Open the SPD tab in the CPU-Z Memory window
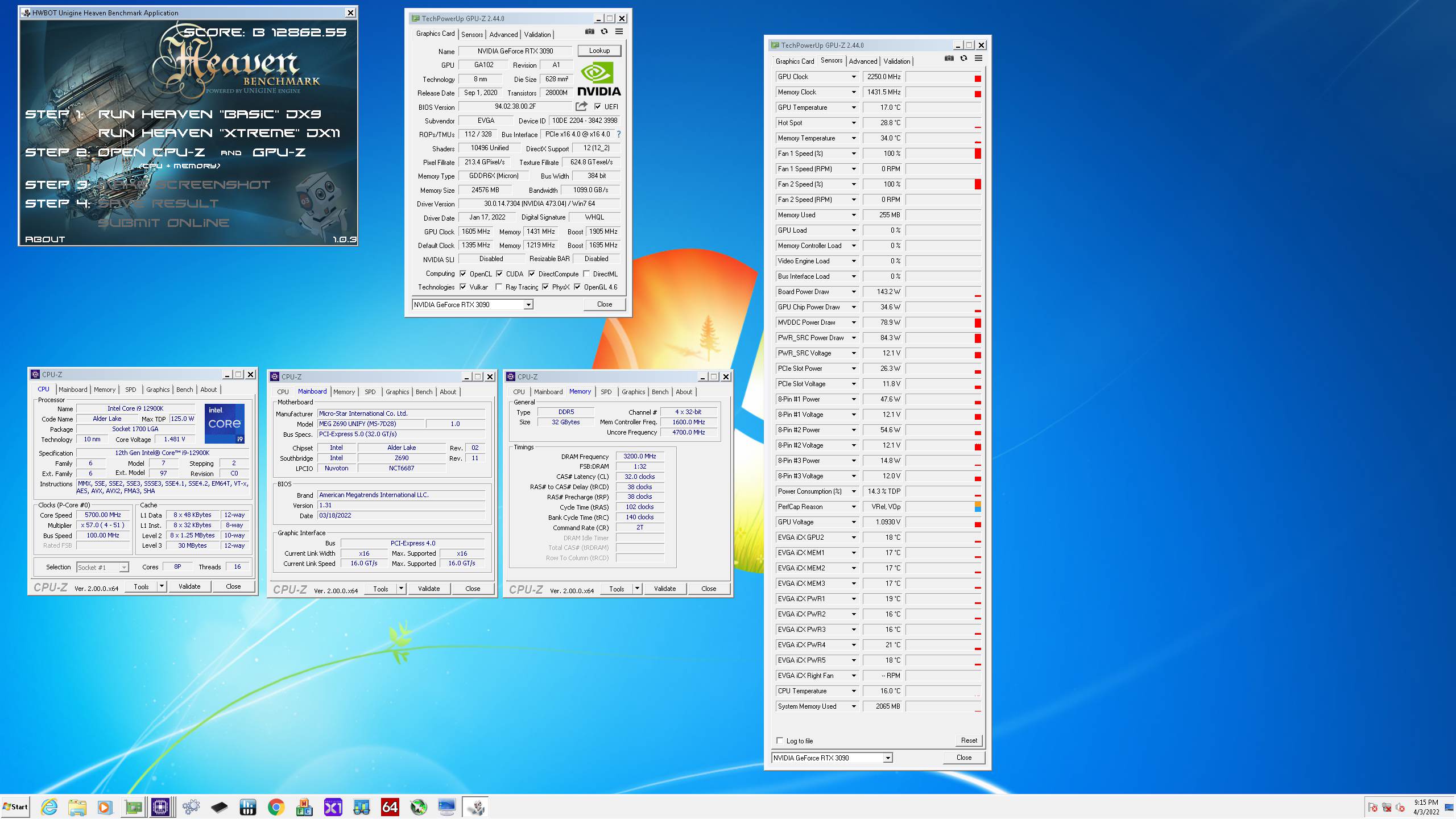This screenshot has width=1456, height=819. (606, 392)
